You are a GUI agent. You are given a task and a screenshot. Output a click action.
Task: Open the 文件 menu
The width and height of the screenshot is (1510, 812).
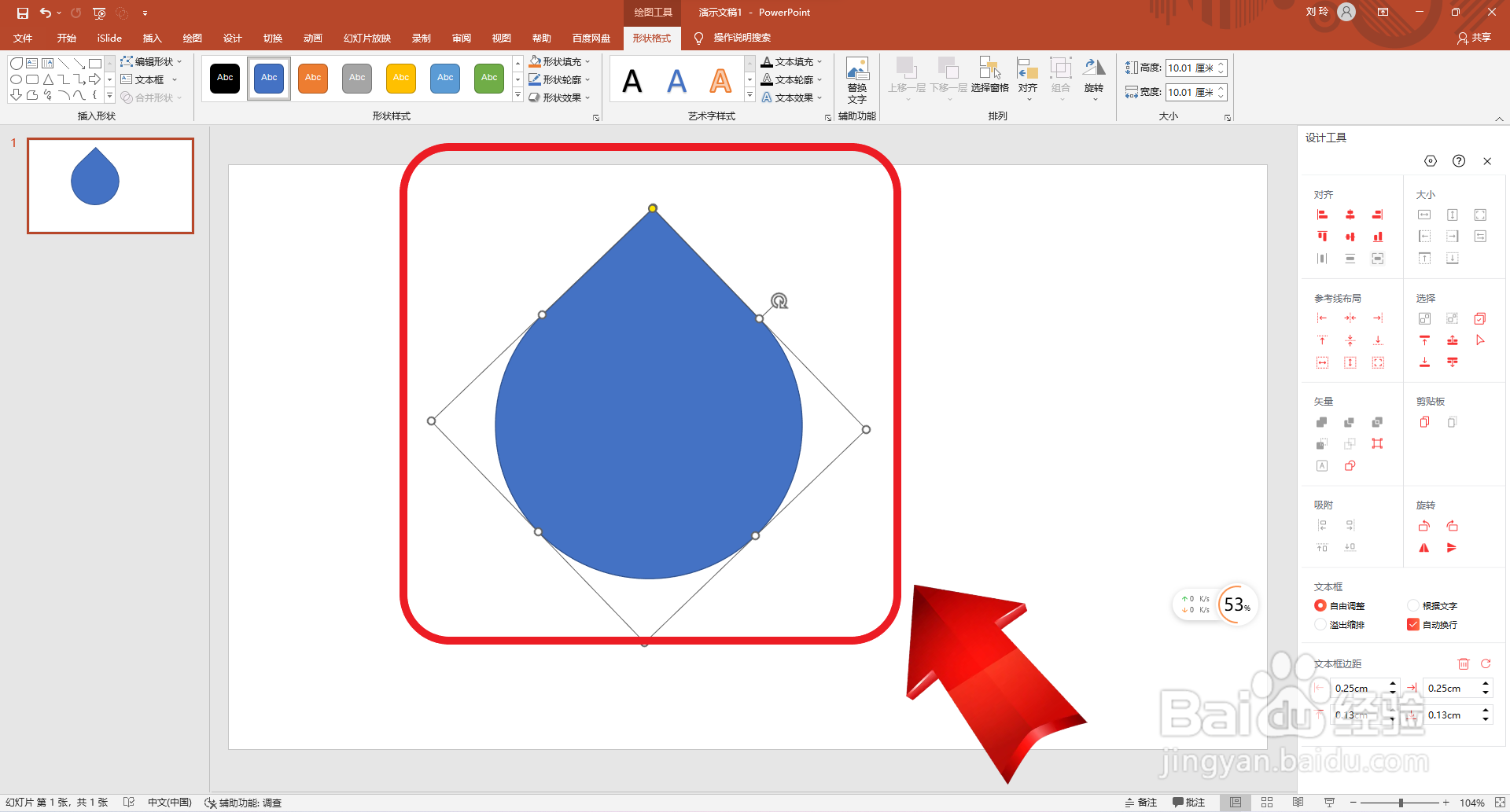(23, 38)
